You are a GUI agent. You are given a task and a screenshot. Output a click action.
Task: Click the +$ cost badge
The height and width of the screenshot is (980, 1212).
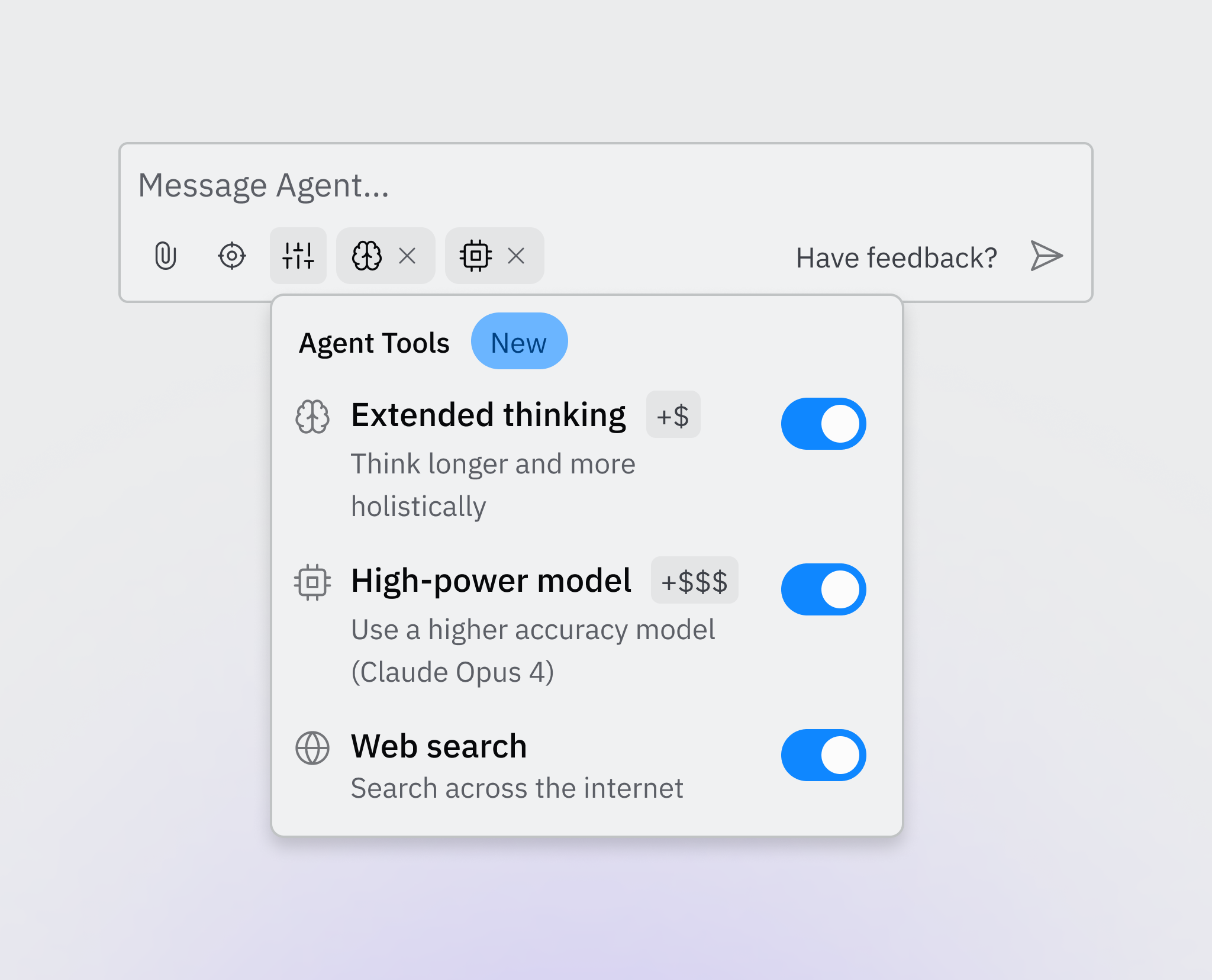point(673,415)
